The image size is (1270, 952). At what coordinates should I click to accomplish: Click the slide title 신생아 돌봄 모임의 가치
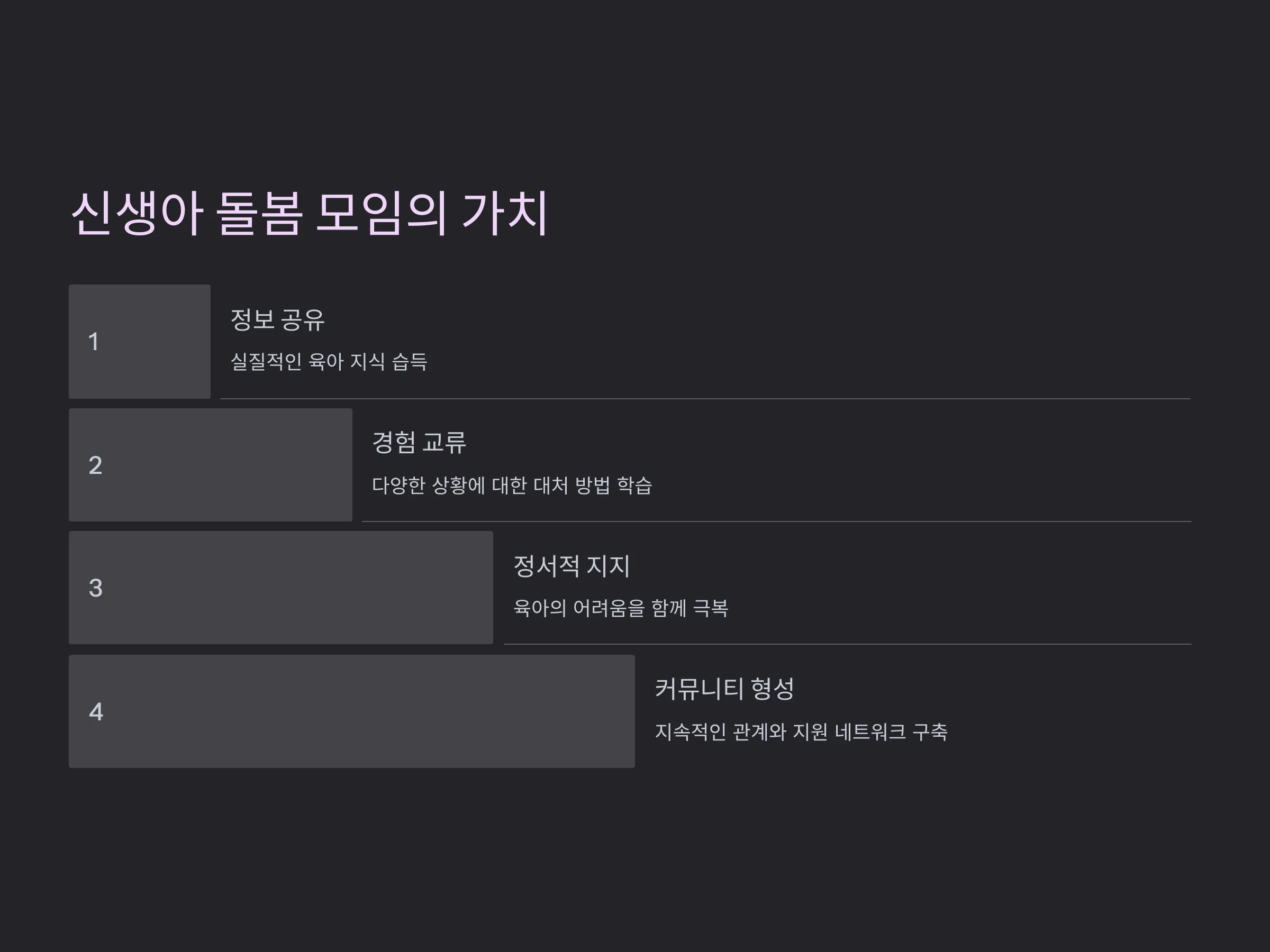(x=310, y=214)
